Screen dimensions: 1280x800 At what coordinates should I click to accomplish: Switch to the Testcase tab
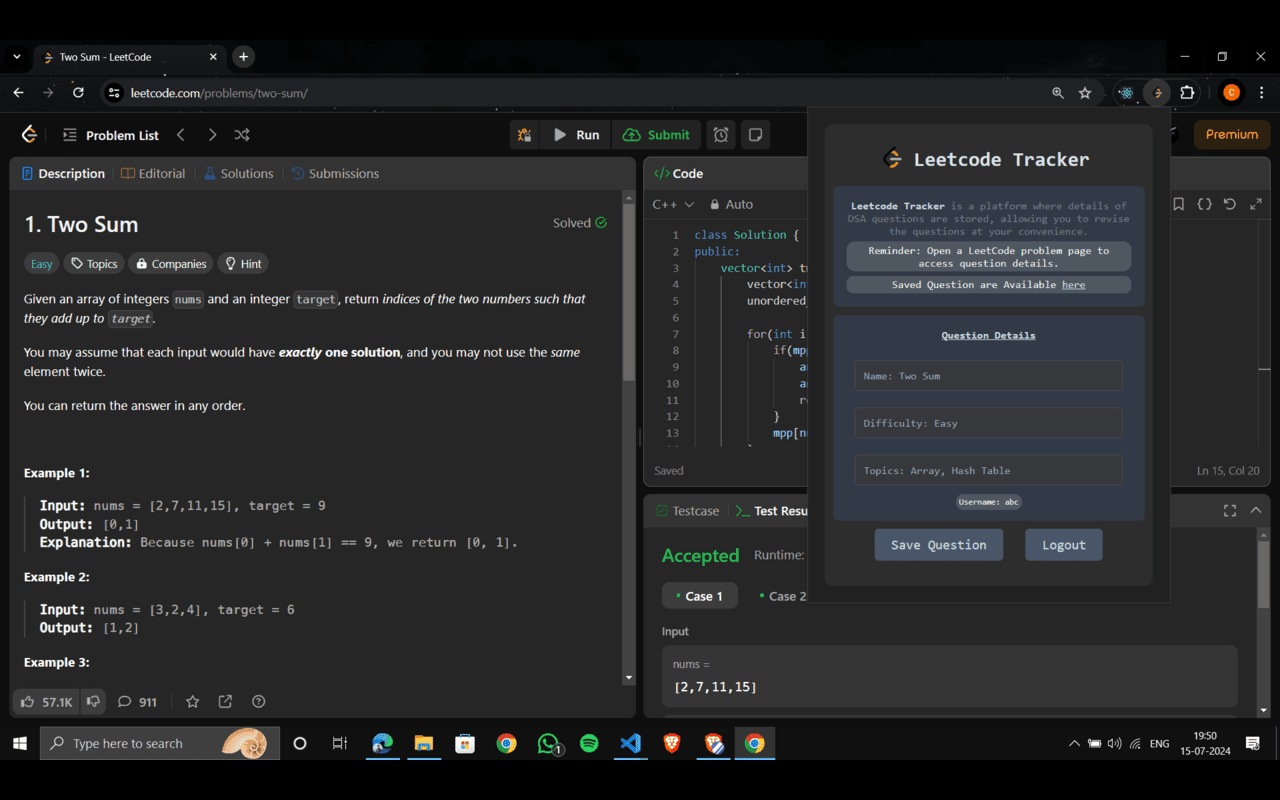coord(687,511)
